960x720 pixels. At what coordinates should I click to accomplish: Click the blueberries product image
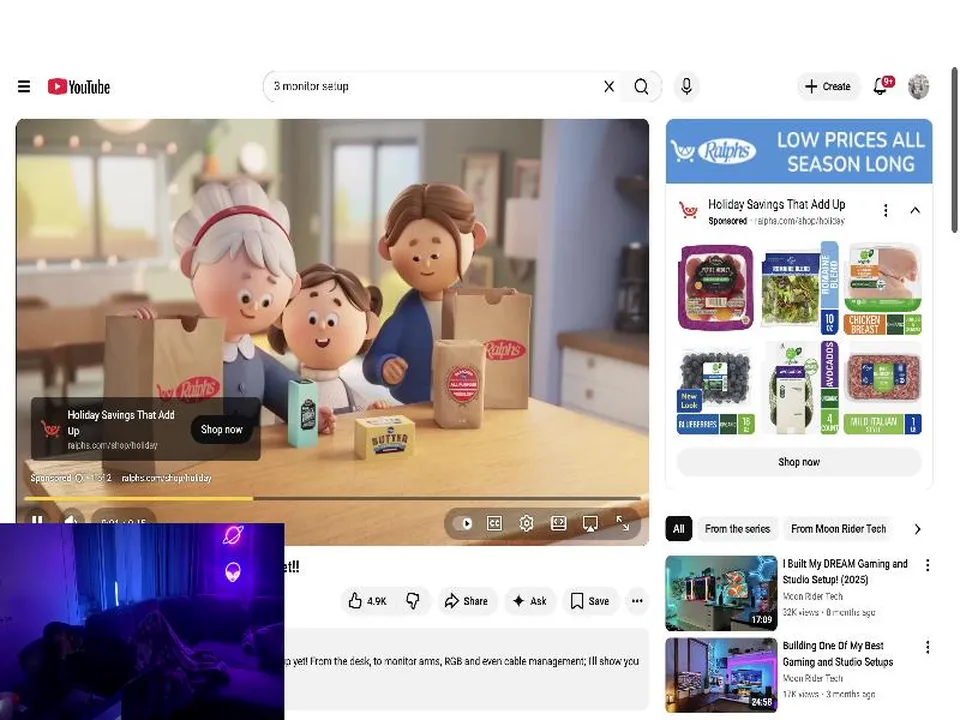click(x=716, y=390)
